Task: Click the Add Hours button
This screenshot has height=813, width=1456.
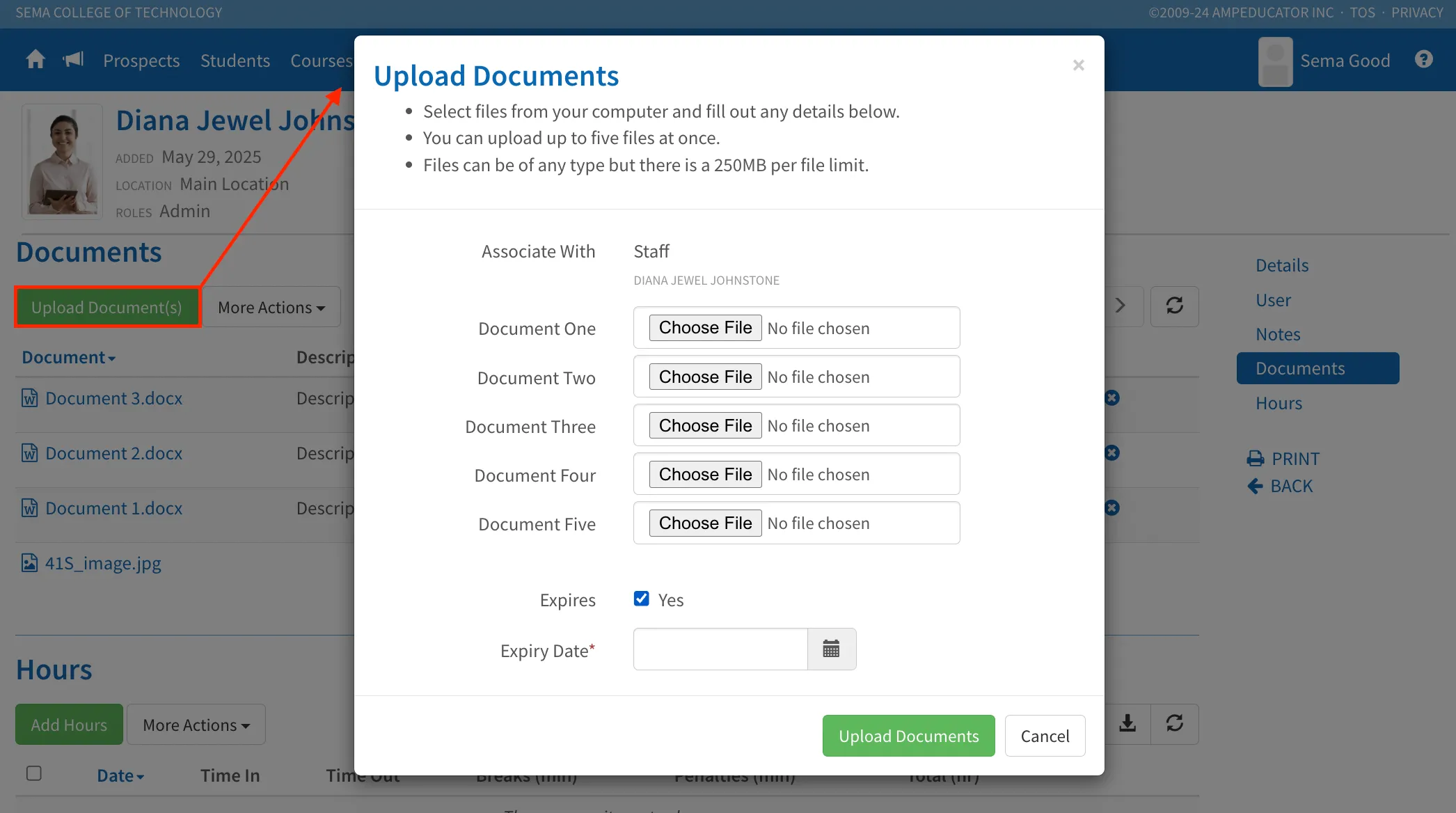Action: tap(69, 725)
